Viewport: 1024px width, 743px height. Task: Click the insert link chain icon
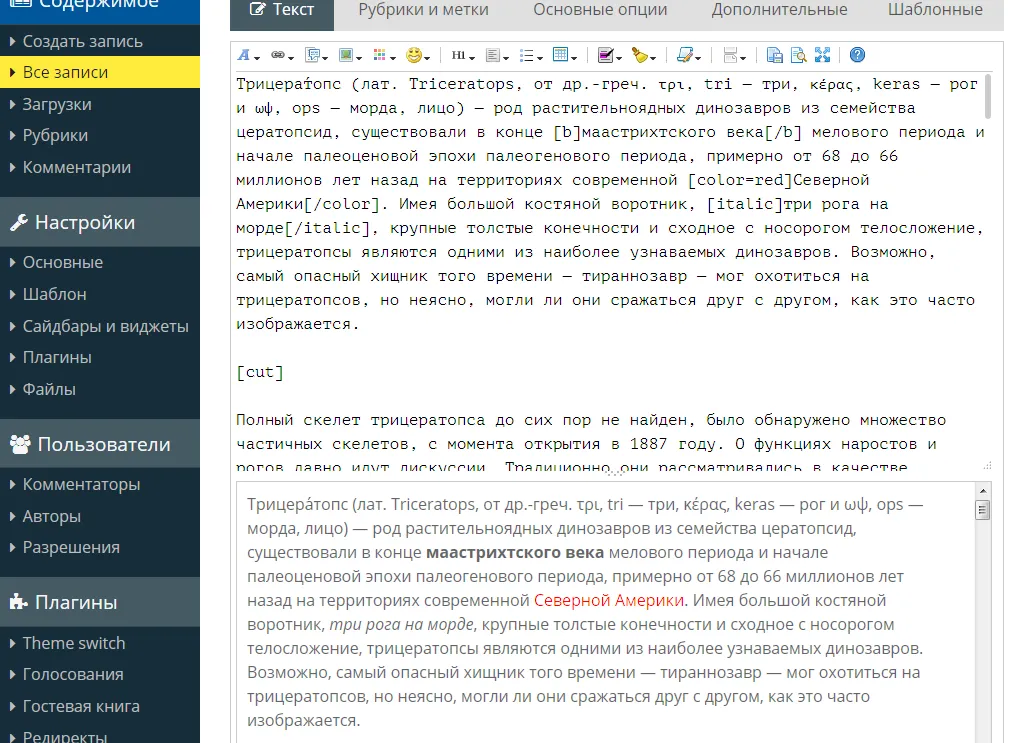pyautogui.click(x=281, y=56)
